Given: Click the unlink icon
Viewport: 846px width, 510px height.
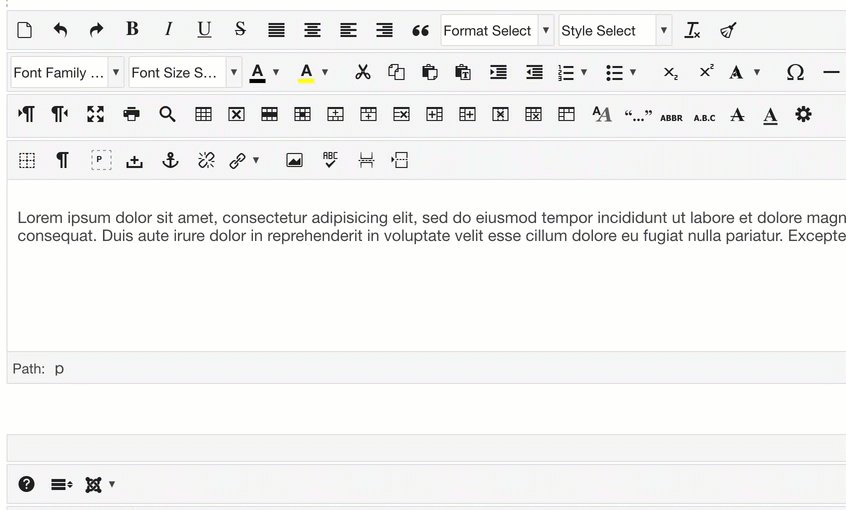Looking at the screenshot, I should tap(206, 160).
